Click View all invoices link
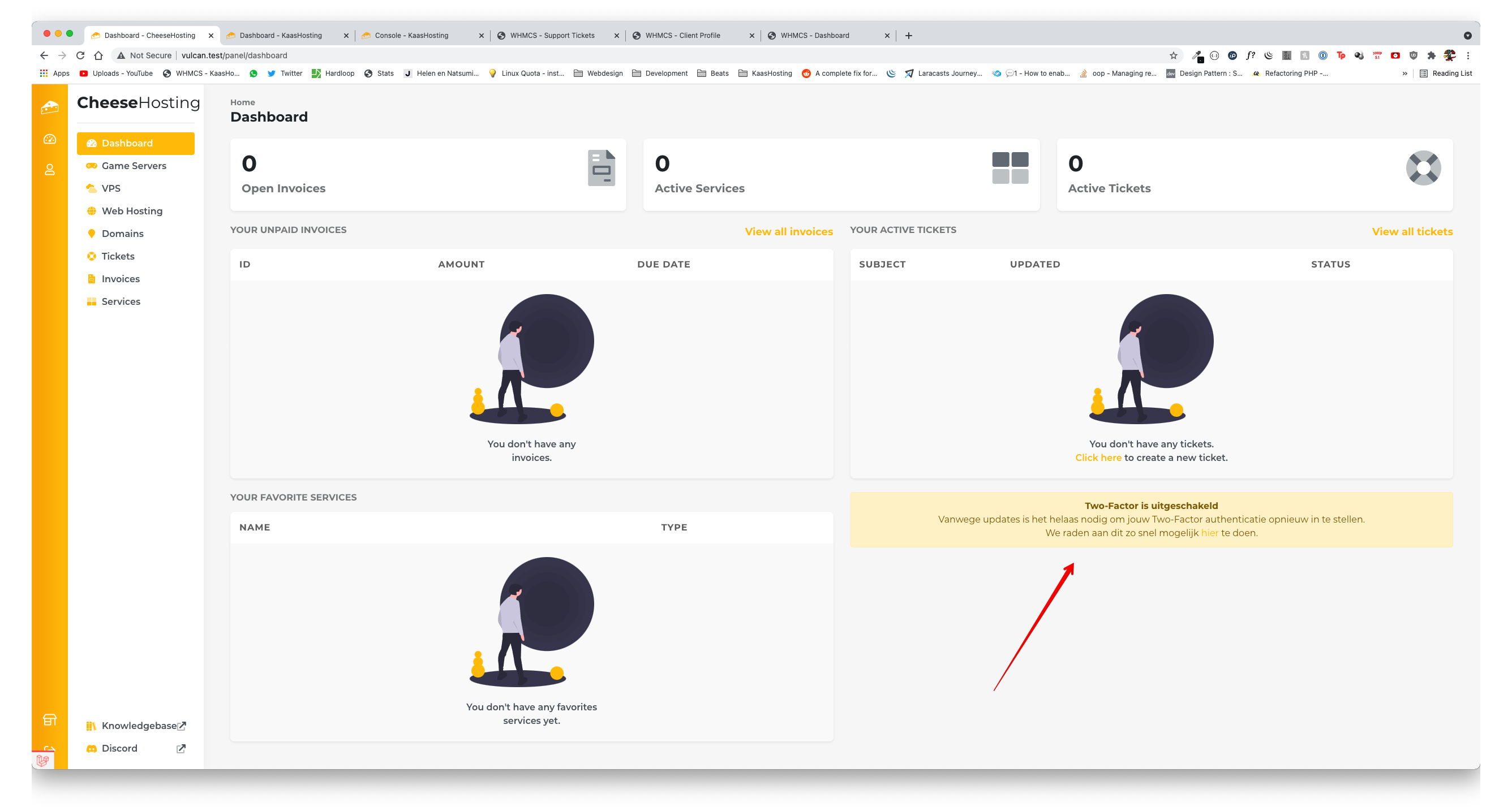 tap(788, 232)
